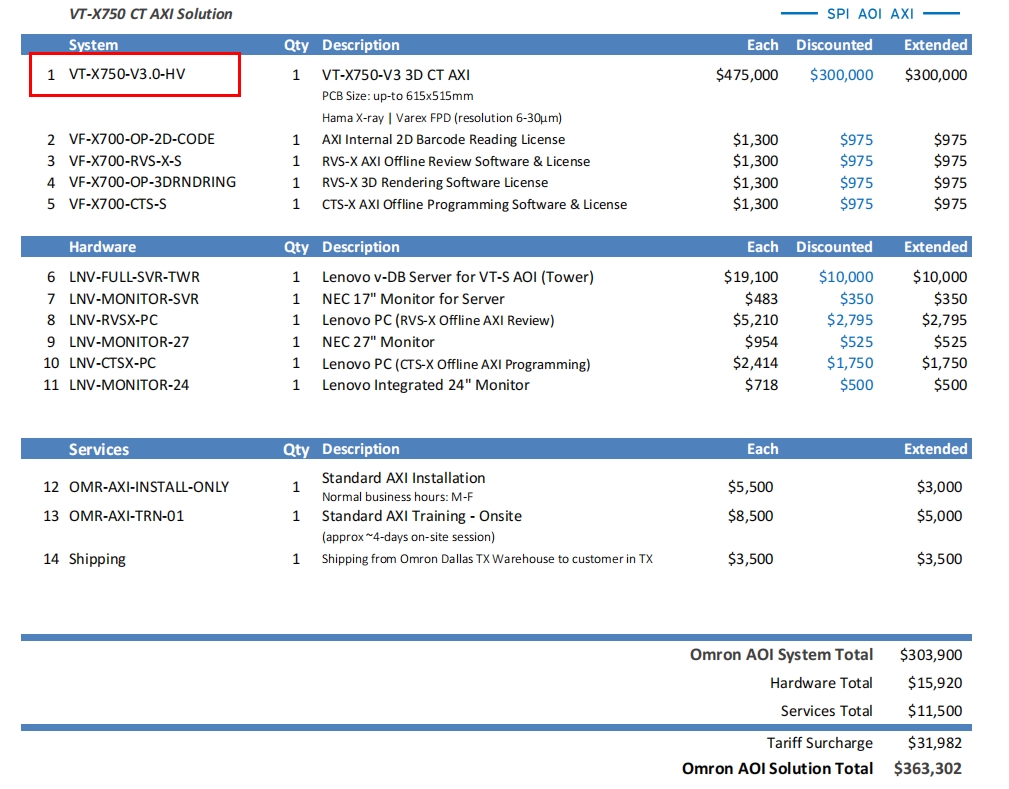Image resolution: width=1009 pixels, height=789 pixels.
Task: Click the Hama X-ray Varex FPD note
Action: pyautogui.click(x=442, y=118)
